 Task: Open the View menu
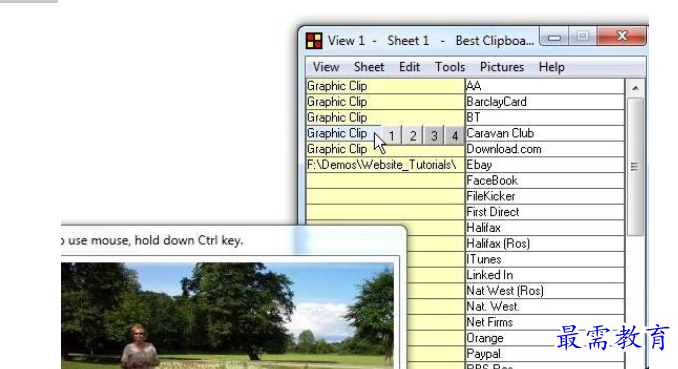click(x=326, y=67)
